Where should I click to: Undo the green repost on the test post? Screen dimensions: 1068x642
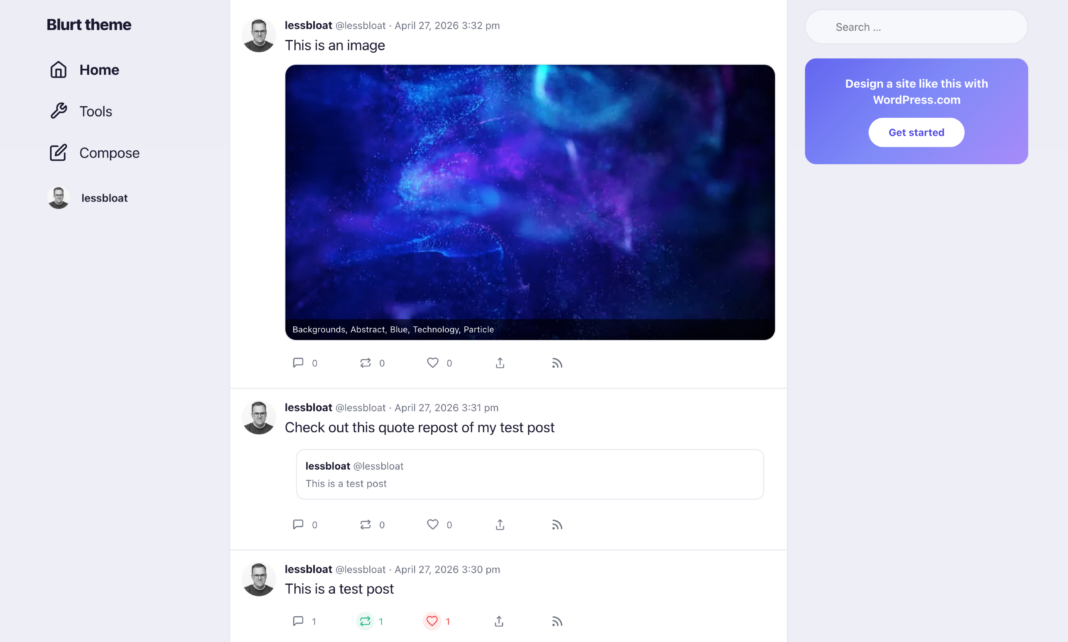(x=365, y=621)
